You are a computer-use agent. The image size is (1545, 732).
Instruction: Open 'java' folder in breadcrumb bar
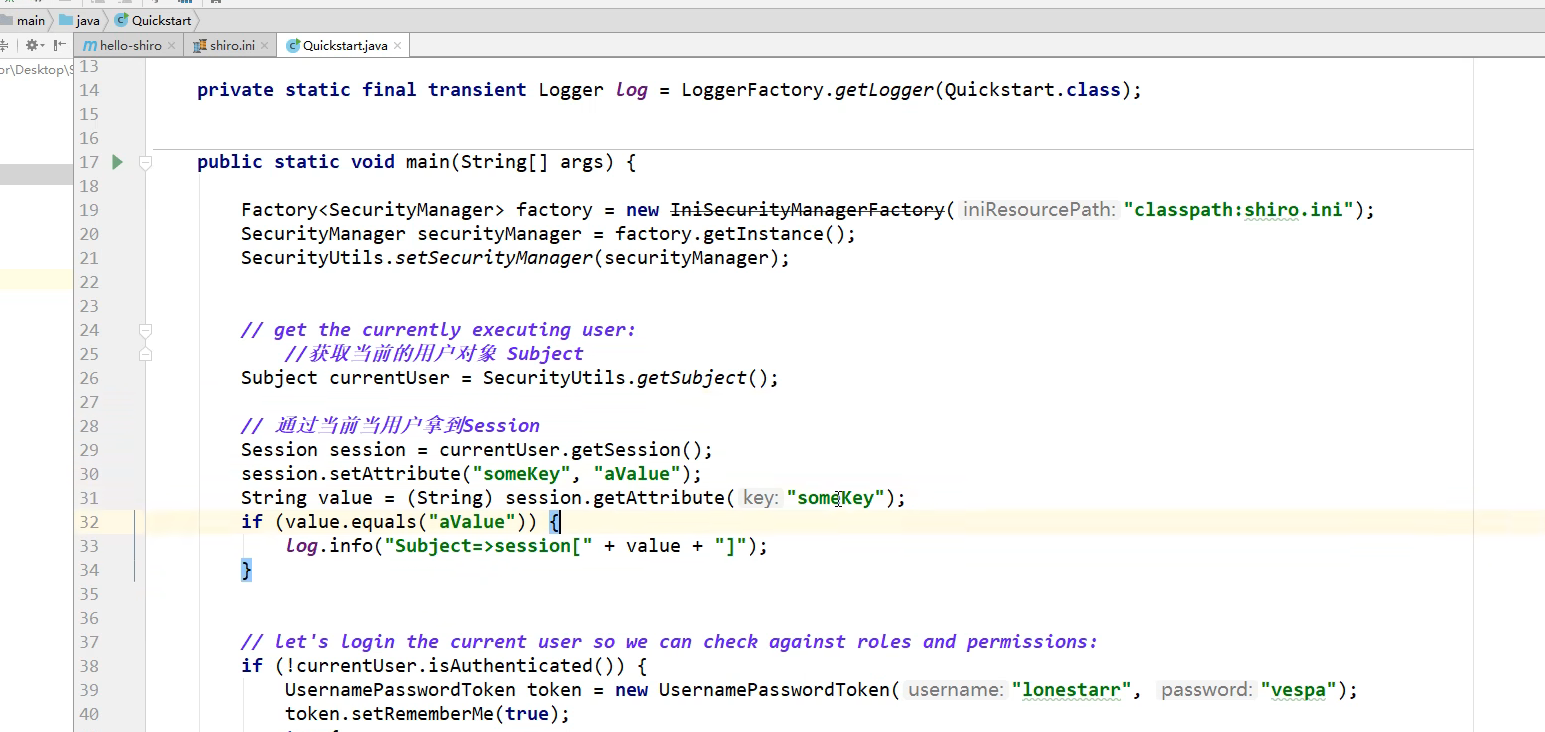80,20
